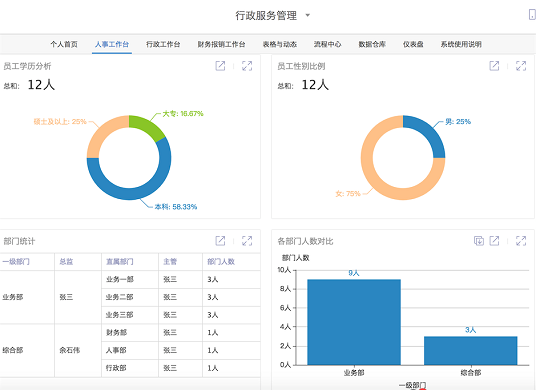Image resolution: width=536 pixels, height=390 pixels.
Task: Click the mobile device icon at top right
Action: pos(532,15)
